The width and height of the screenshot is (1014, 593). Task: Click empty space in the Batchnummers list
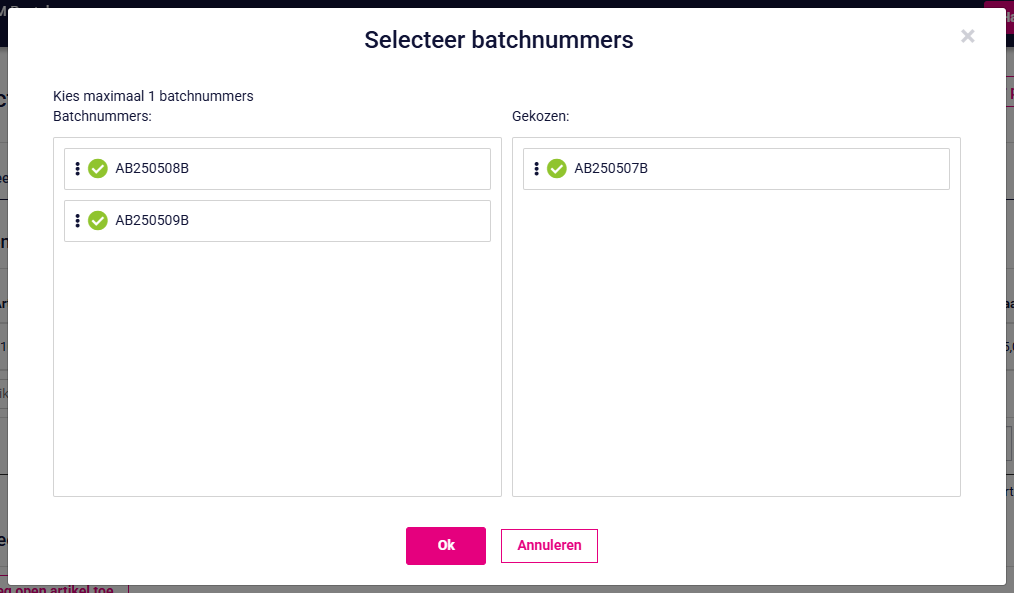(277, 369)
